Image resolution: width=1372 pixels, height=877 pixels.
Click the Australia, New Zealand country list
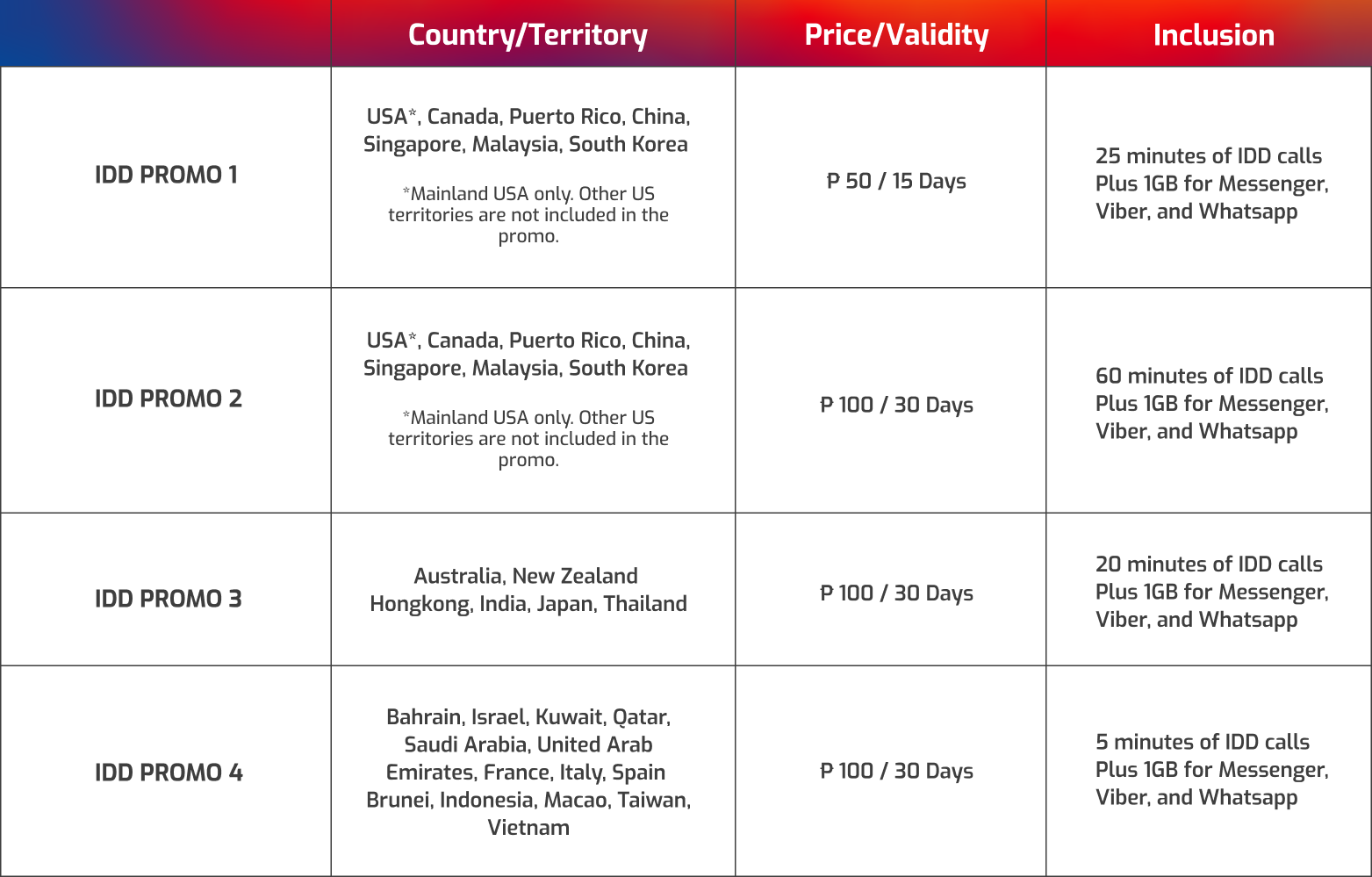[x=528, y=589]
